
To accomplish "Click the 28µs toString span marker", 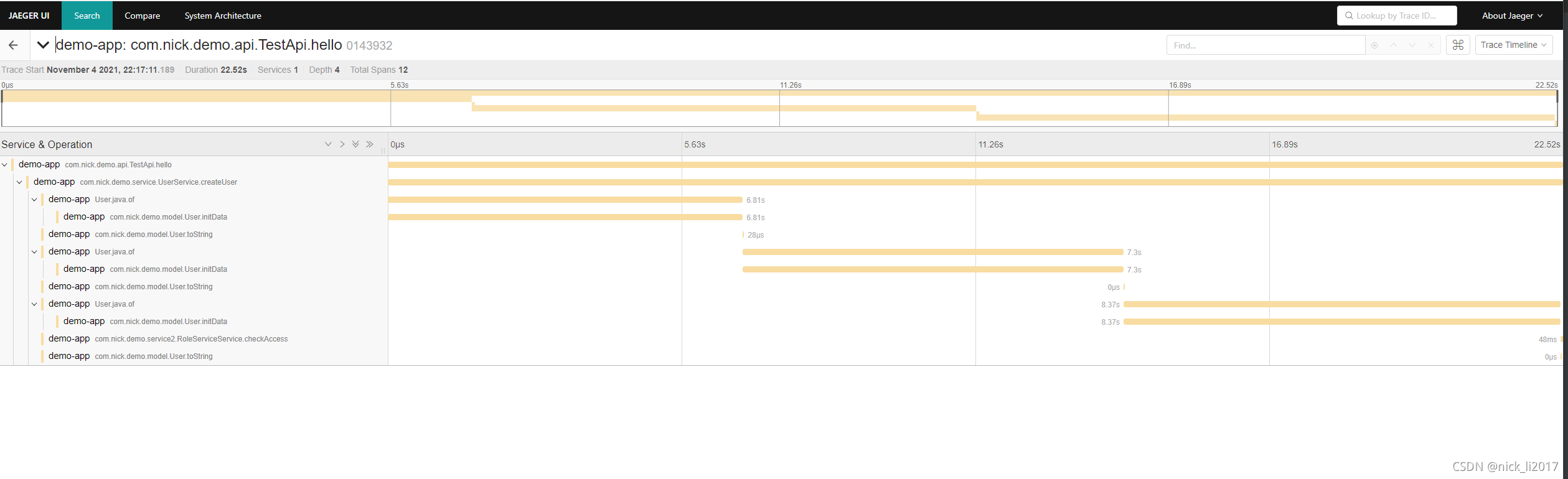I will 743,235.
